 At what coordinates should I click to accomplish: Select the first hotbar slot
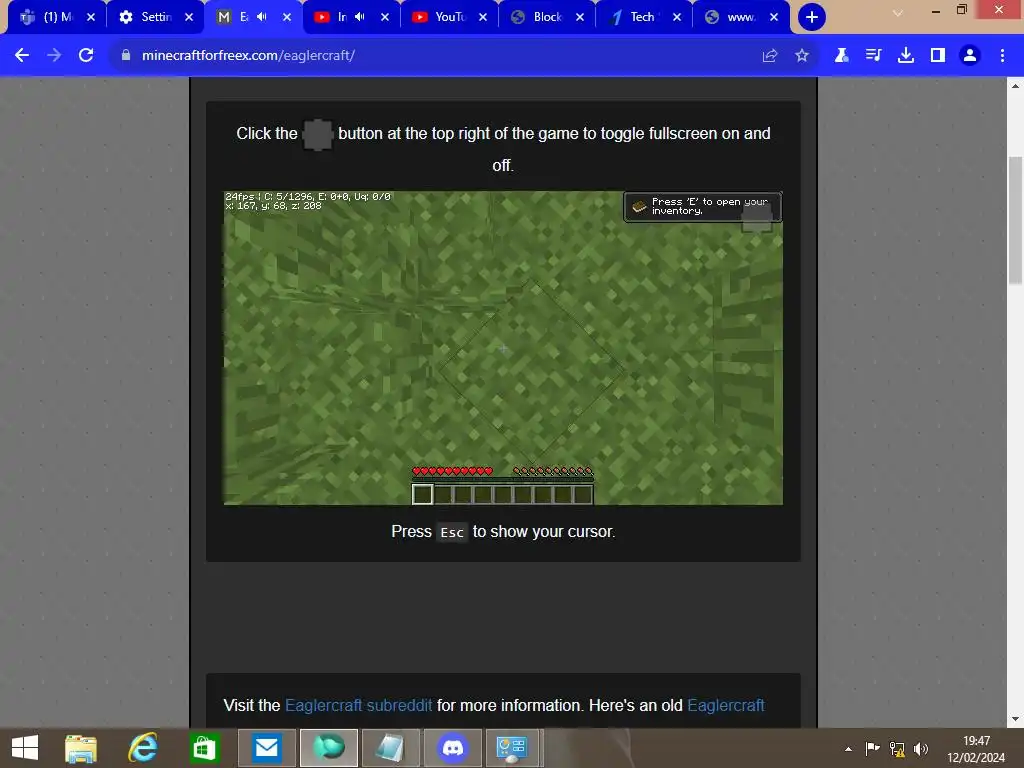423,494
